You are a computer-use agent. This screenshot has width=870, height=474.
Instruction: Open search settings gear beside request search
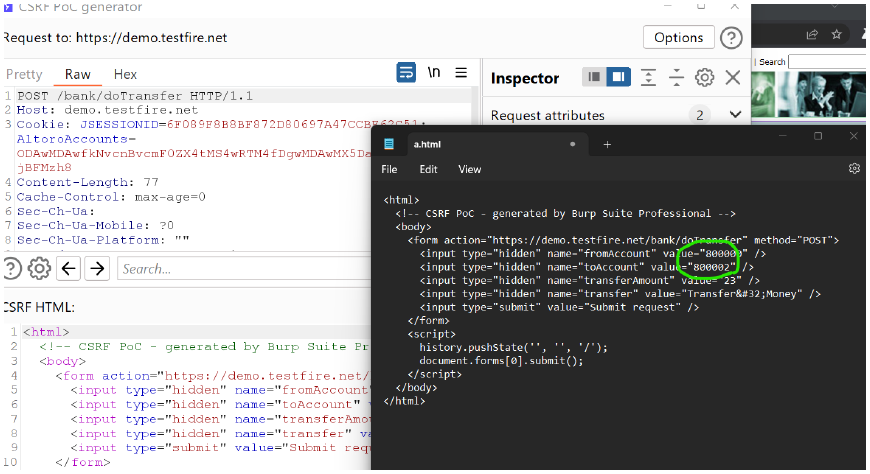pyautogui.click(x=39, y=269)
